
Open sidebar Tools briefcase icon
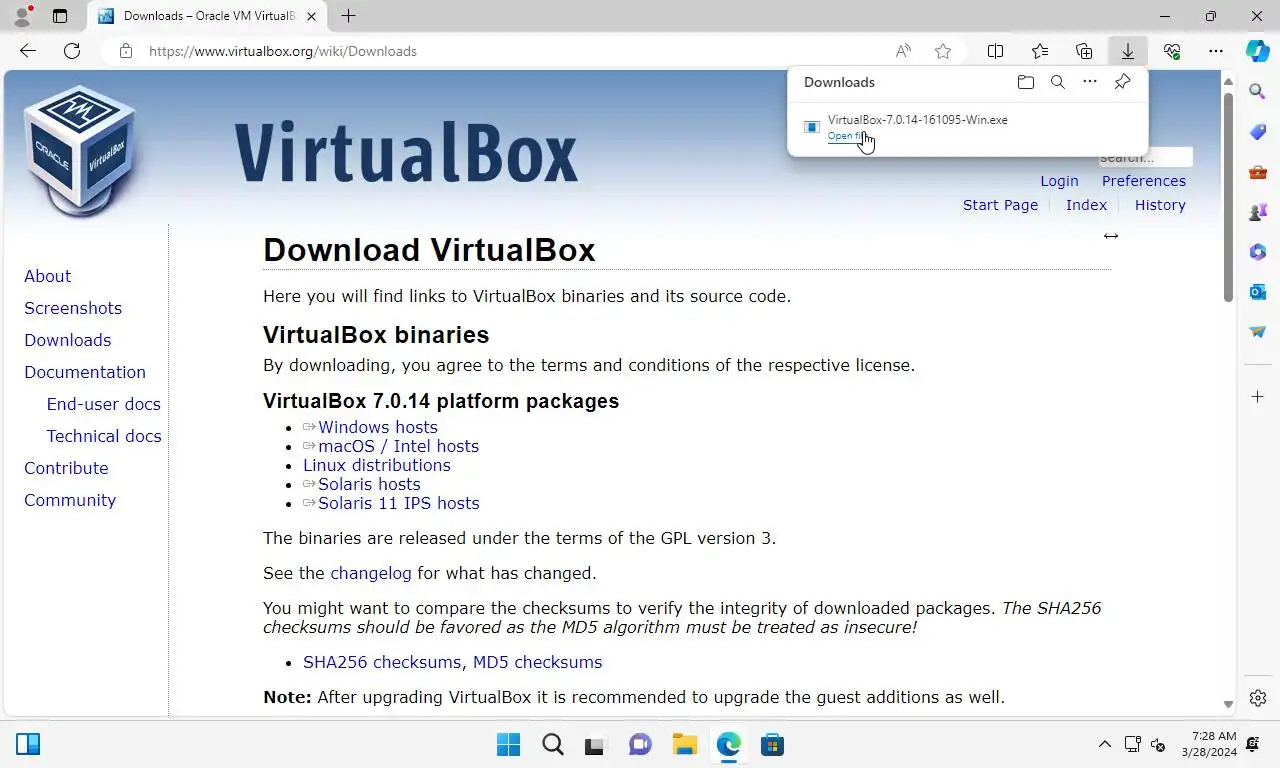coord(1258,172)
